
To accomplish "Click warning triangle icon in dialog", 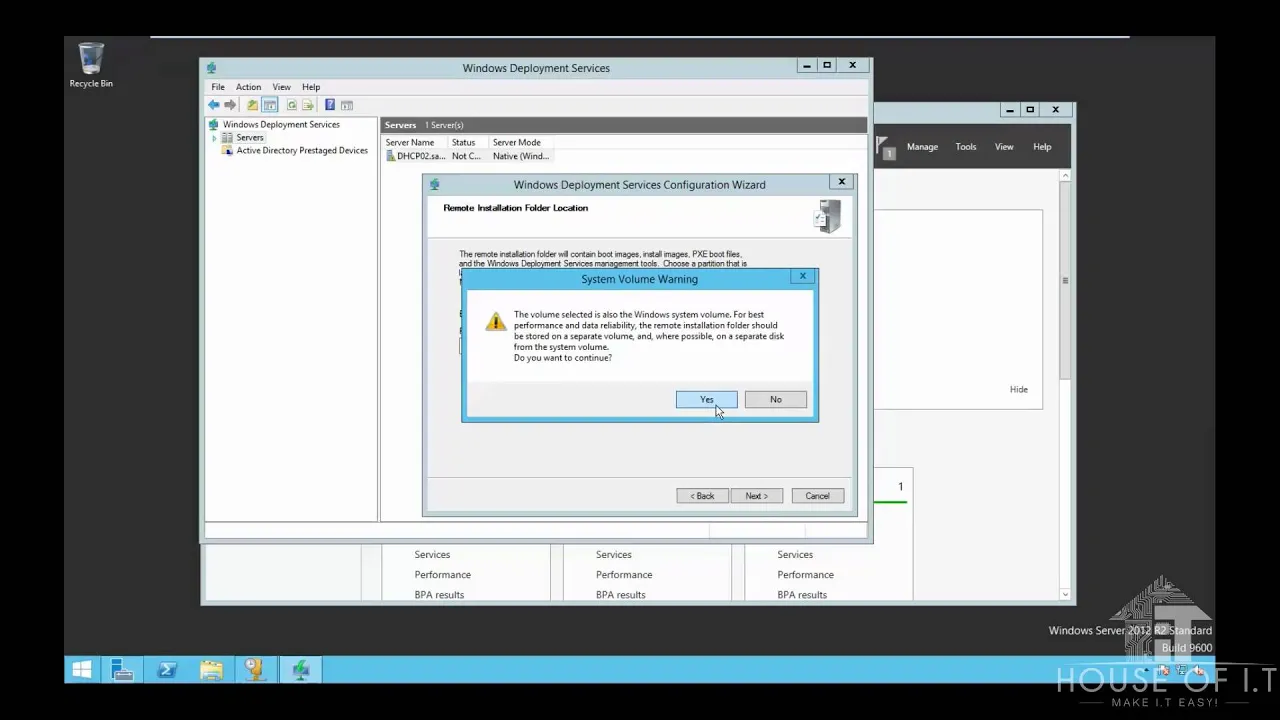I will pyautogui.click(x=495, y=321).
